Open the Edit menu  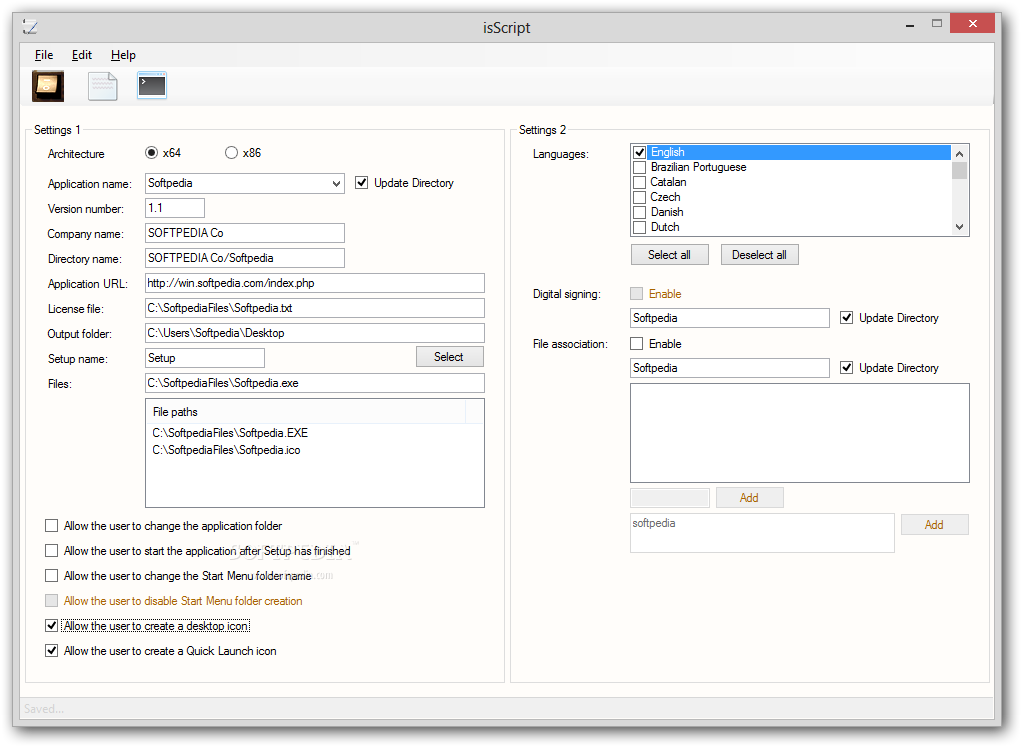(x=81, y=55)
